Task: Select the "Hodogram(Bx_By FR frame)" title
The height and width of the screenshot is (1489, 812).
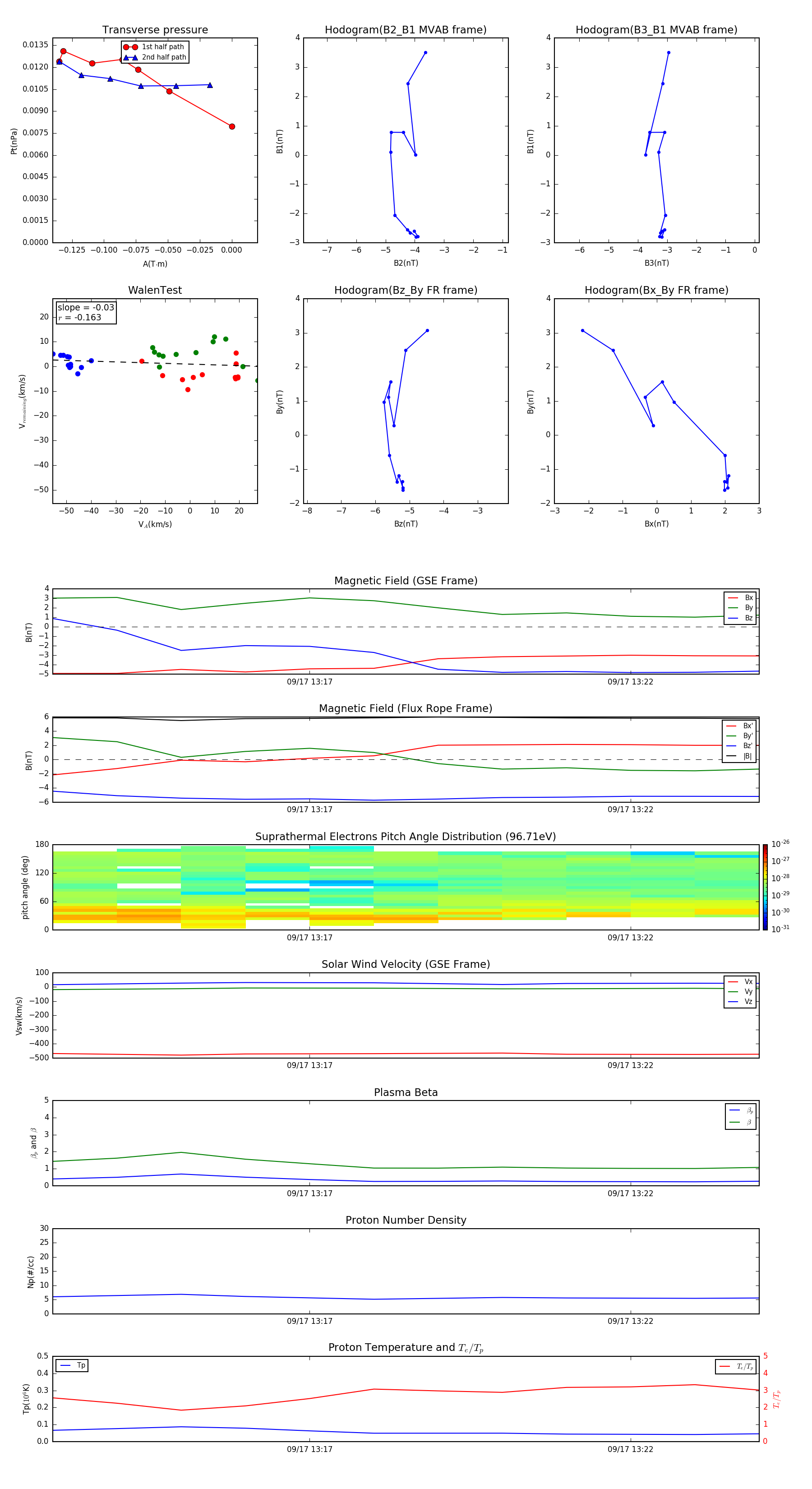Action: pyautogui.click(x=656, y=290)
